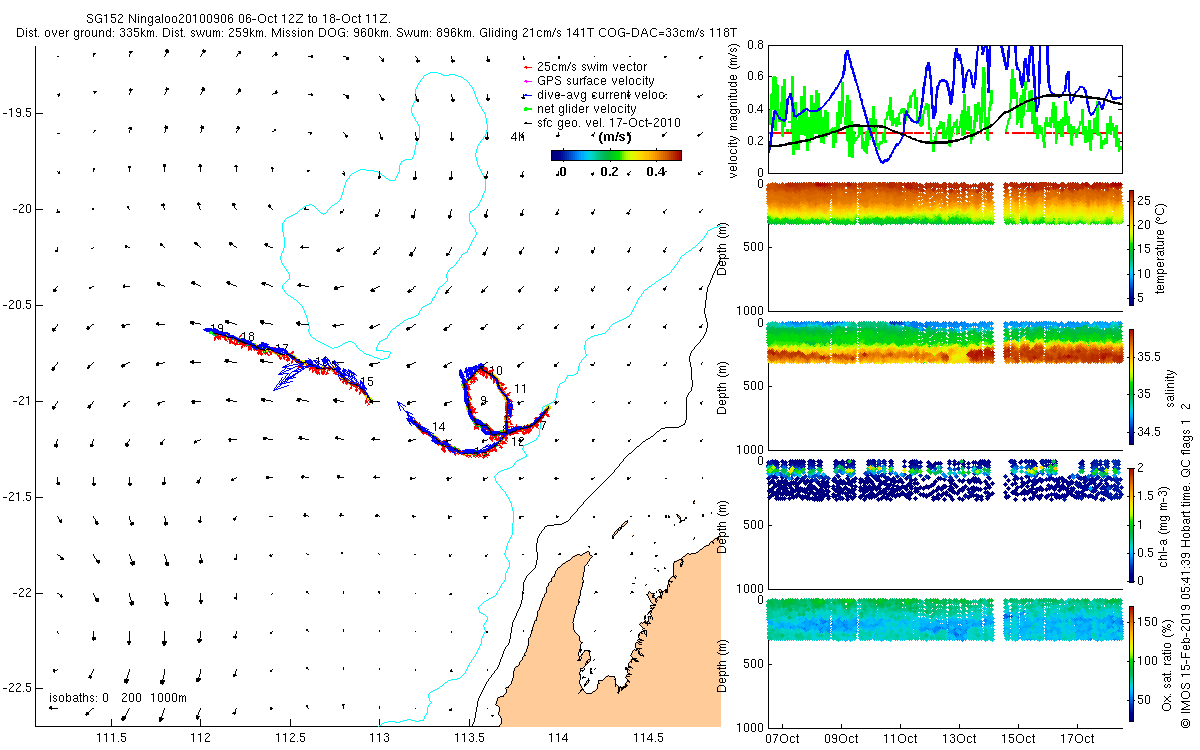Viewport: 1200px width, 750px height.
Task: Click the 113.5 longitude tick label
Action: tap(469, 739)
